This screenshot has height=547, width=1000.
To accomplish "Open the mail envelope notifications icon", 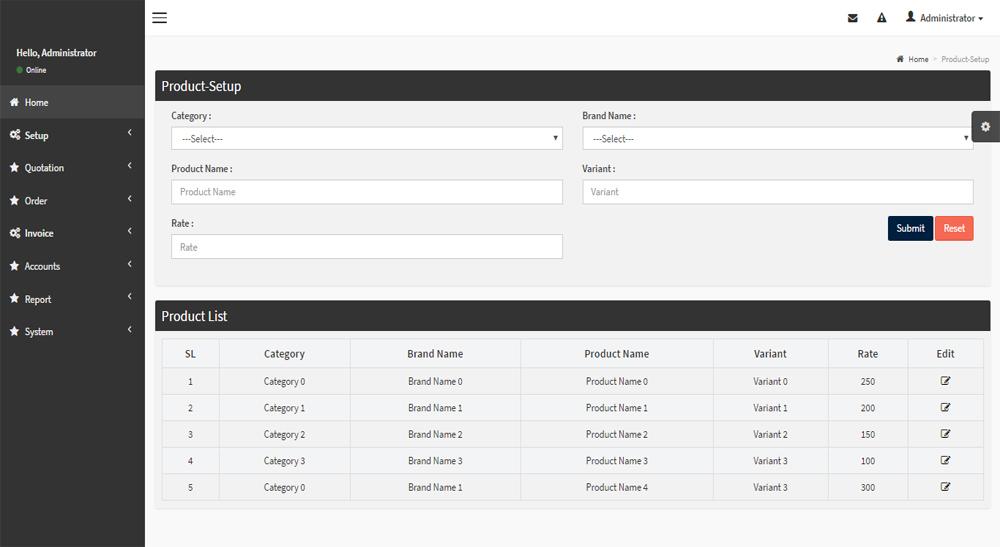I will click(x=853, y=18).
